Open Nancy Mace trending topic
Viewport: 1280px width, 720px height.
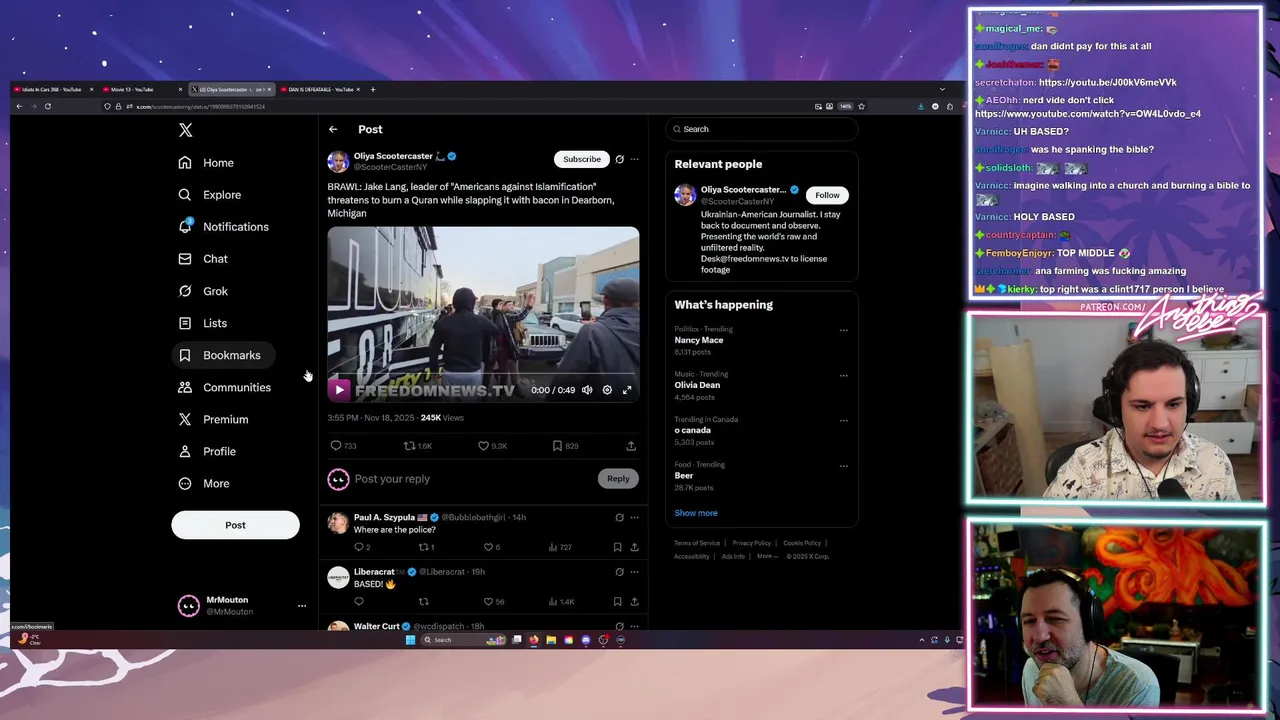point(699,340)
